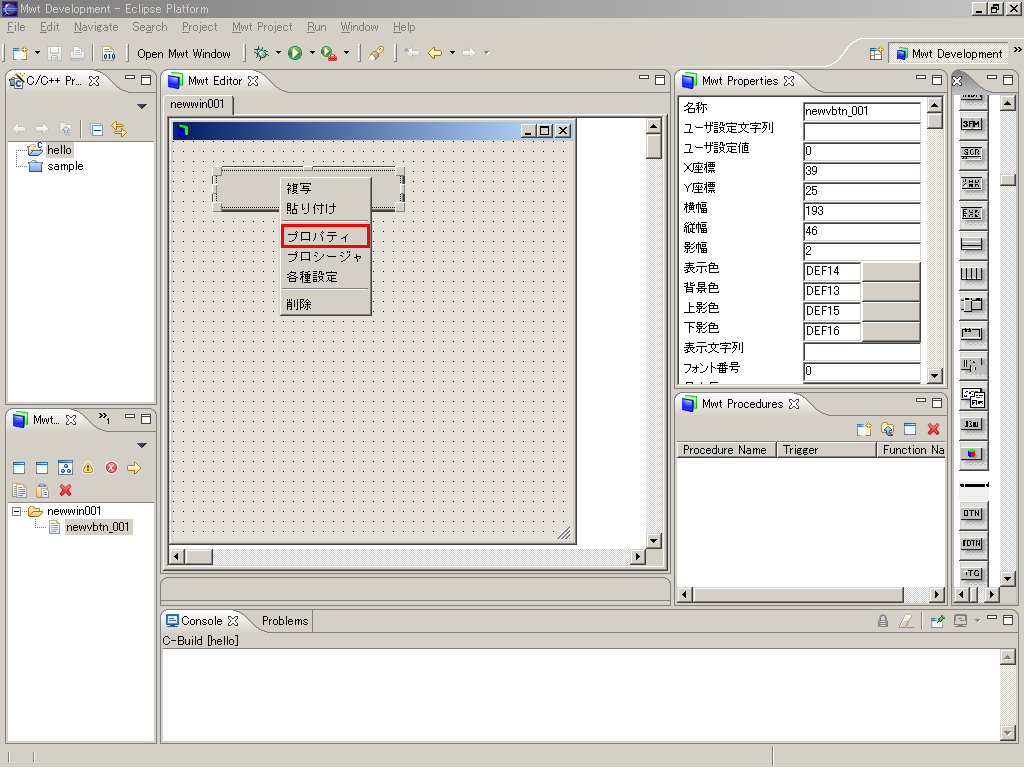Click the Trigger column header
The width and height of the screenshot is (1024, 768).
click(x=826, y=450)
